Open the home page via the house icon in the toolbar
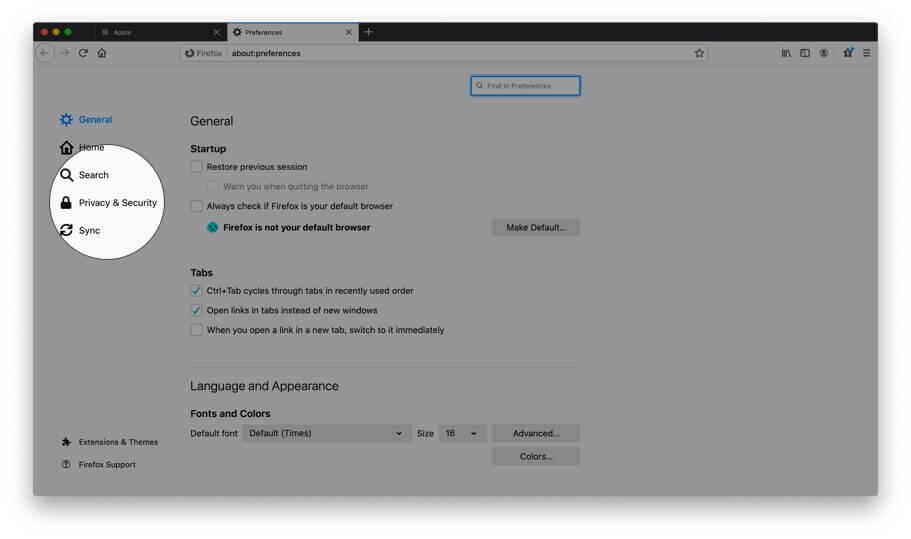The height and width of the screenshot is (539, 911). tap(102, 53)
